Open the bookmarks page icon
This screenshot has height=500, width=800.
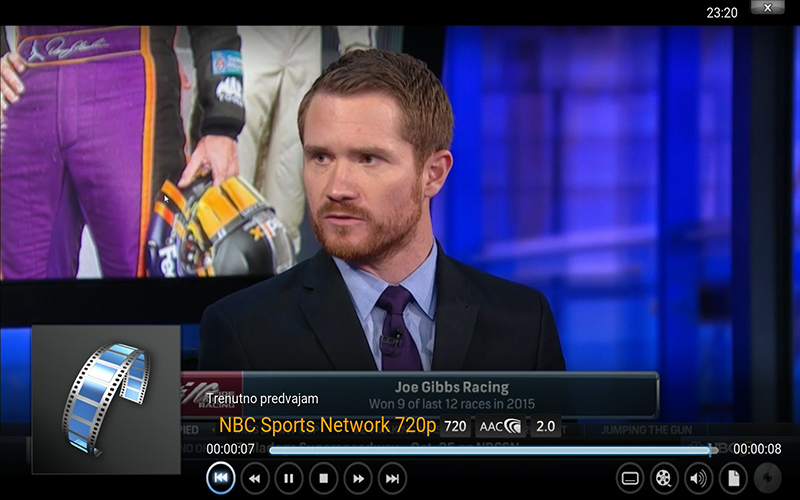733,478
